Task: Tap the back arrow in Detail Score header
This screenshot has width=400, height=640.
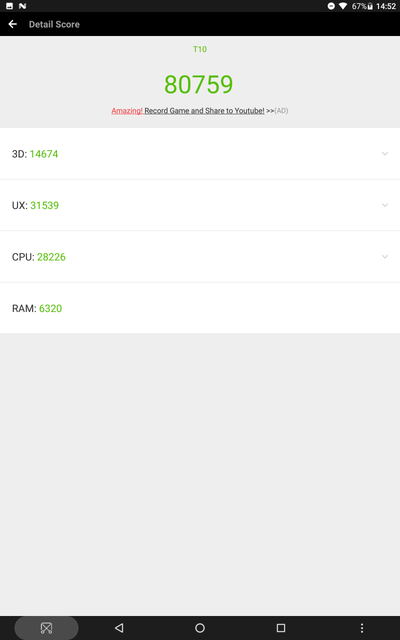Action: [x=13, y=24]
